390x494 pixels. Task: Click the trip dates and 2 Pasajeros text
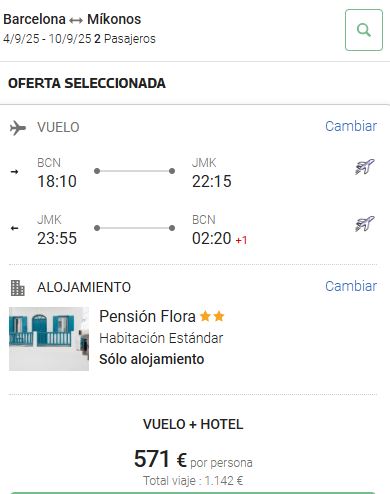[x=79, y=39]
